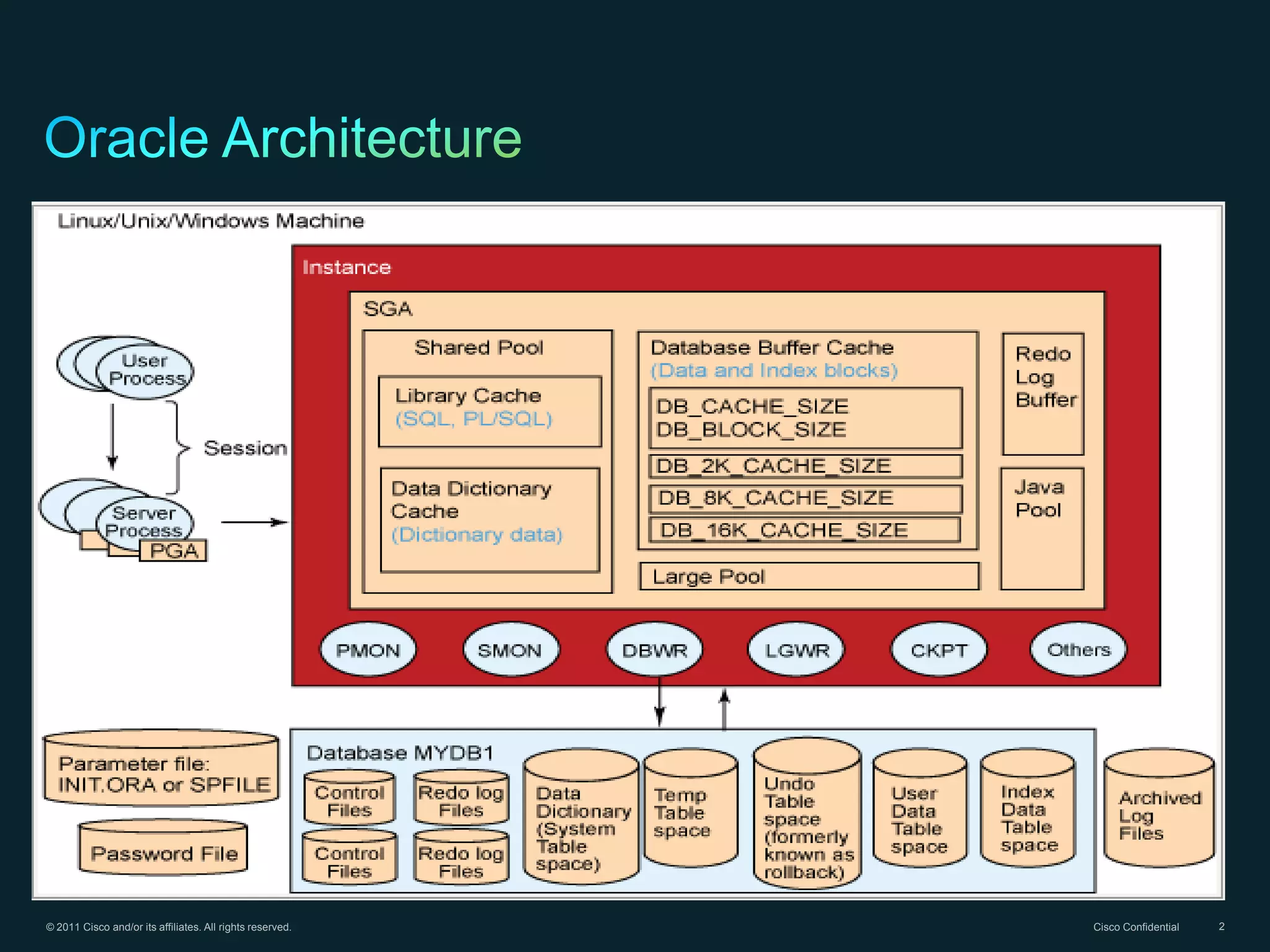Click the Large Pool box
Image resolution: width=1270 pixels, height=952 pixels.
pyautogui.click(x=809, y=576)
